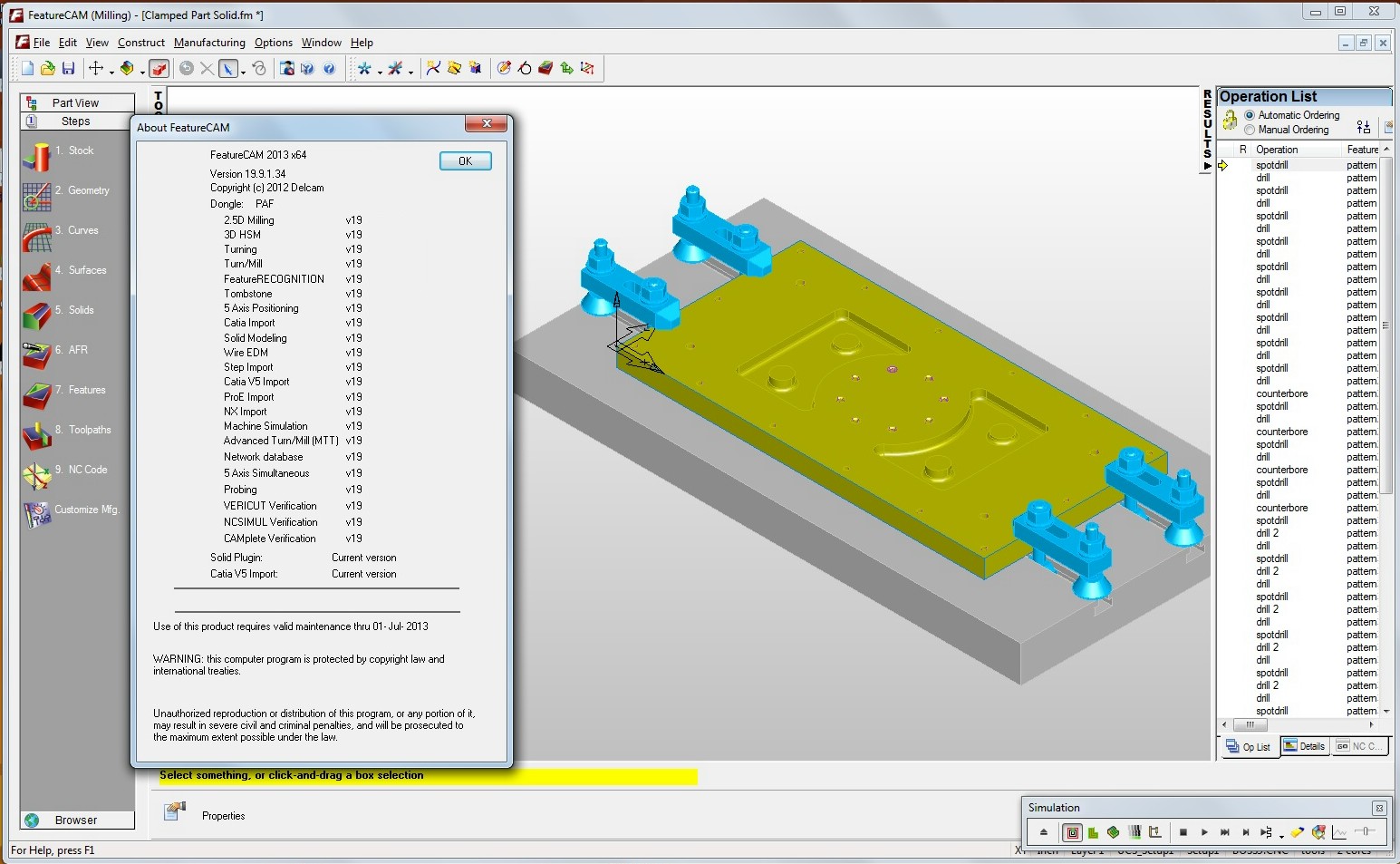This screenshot has height=864, width=1400.
Task: Click the pencil edit circle toolbar icon
Action: tap(505, 68)
